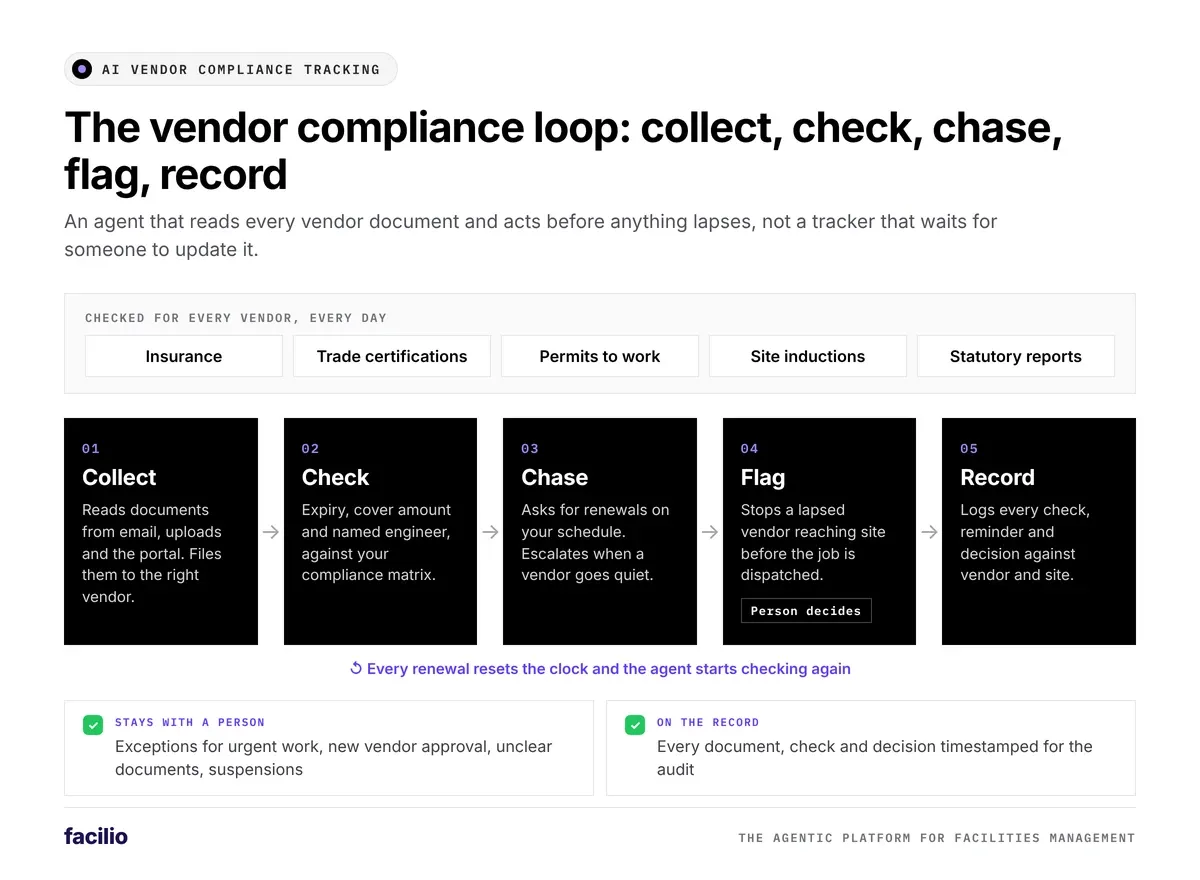Click the Stays with a Person heading
This screenshot has height=880, width=1200.
pos(190,722)
